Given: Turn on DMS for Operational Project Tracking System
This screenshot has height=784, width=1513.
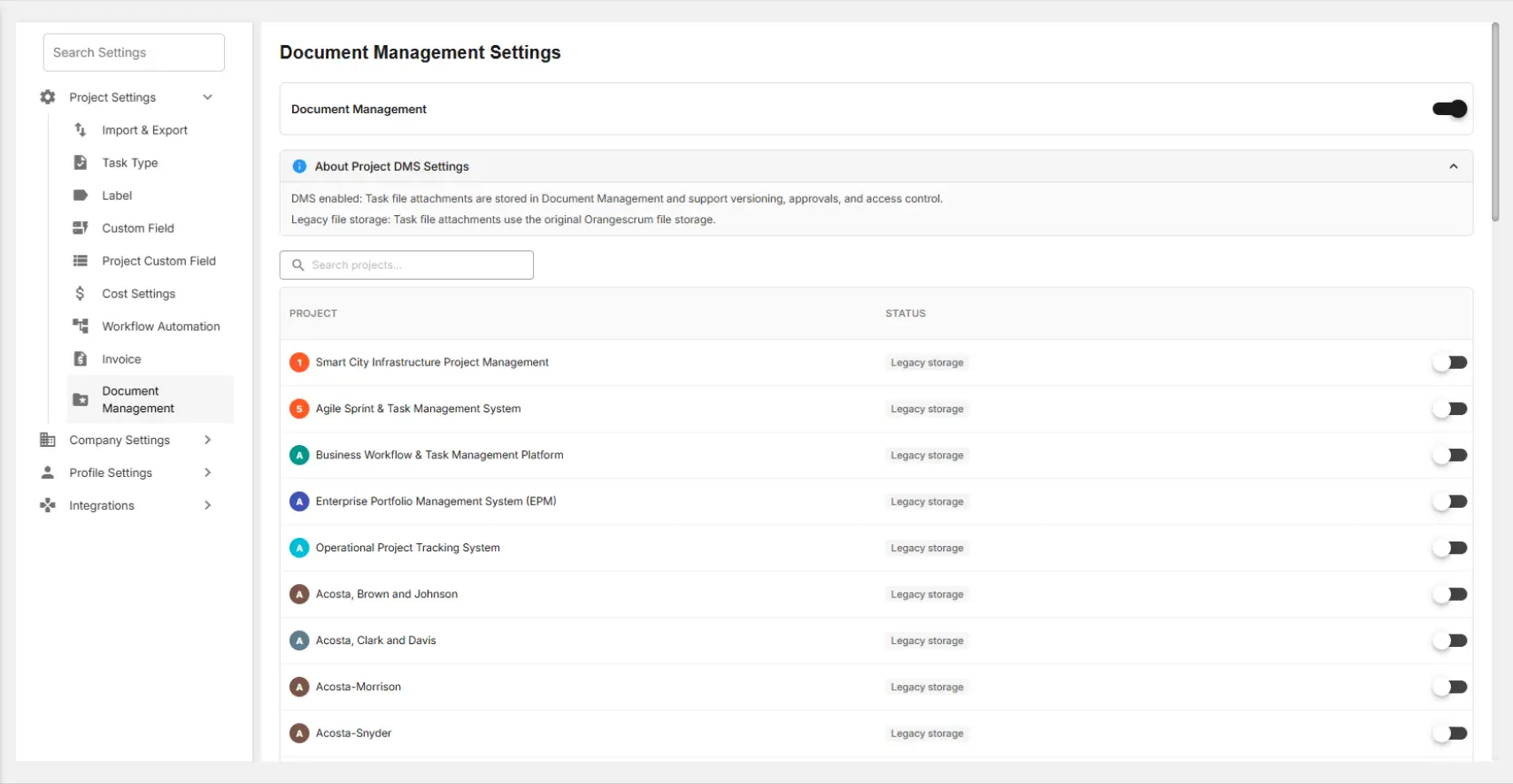Looking at the screenshot, I should [x=1450, y=548].
